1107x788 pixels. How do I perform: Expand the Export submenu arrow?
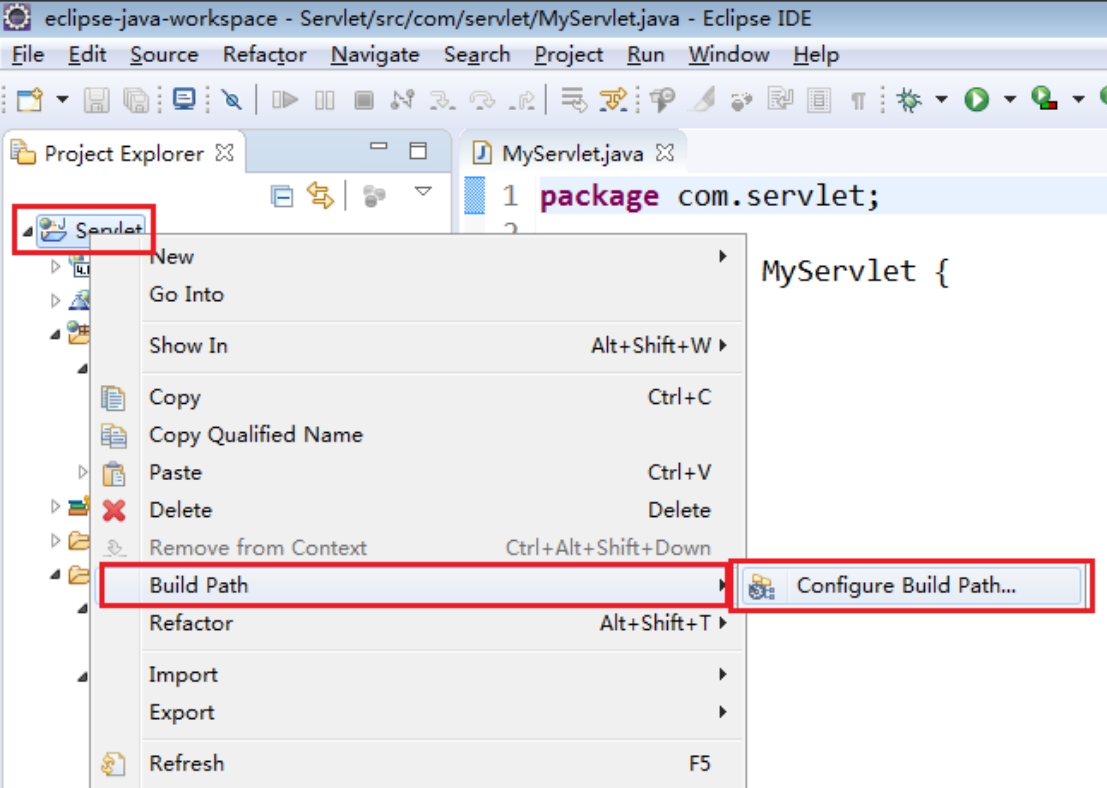[x=722, y=712]
